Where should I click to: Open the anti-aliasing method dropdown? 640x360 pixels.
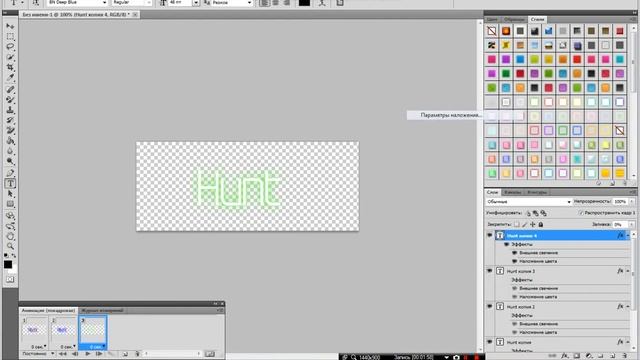pyautogui.click(x=249, y=3)
